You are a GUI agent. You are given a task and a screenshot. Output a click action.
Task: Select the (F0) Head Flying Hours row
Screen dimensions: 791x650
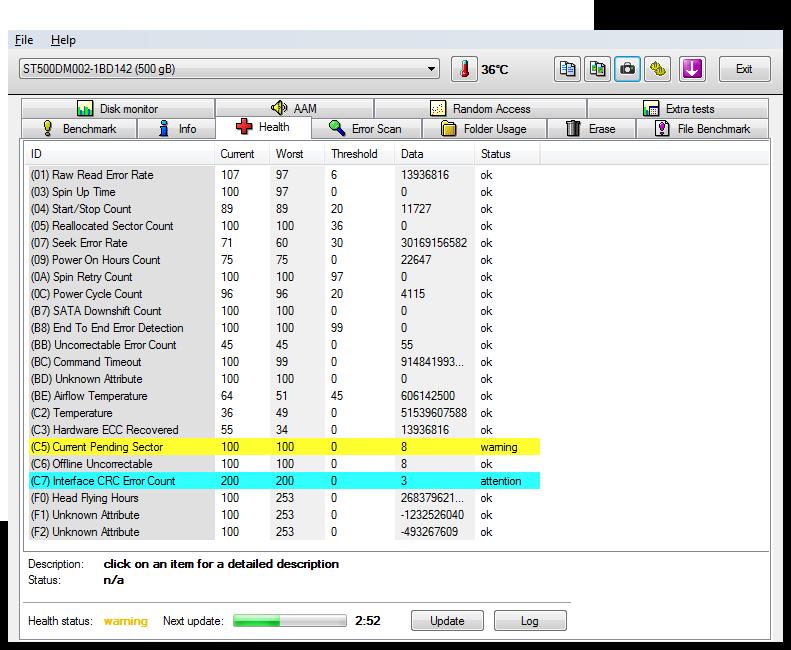pyautogui.click(x=285, y=498)
